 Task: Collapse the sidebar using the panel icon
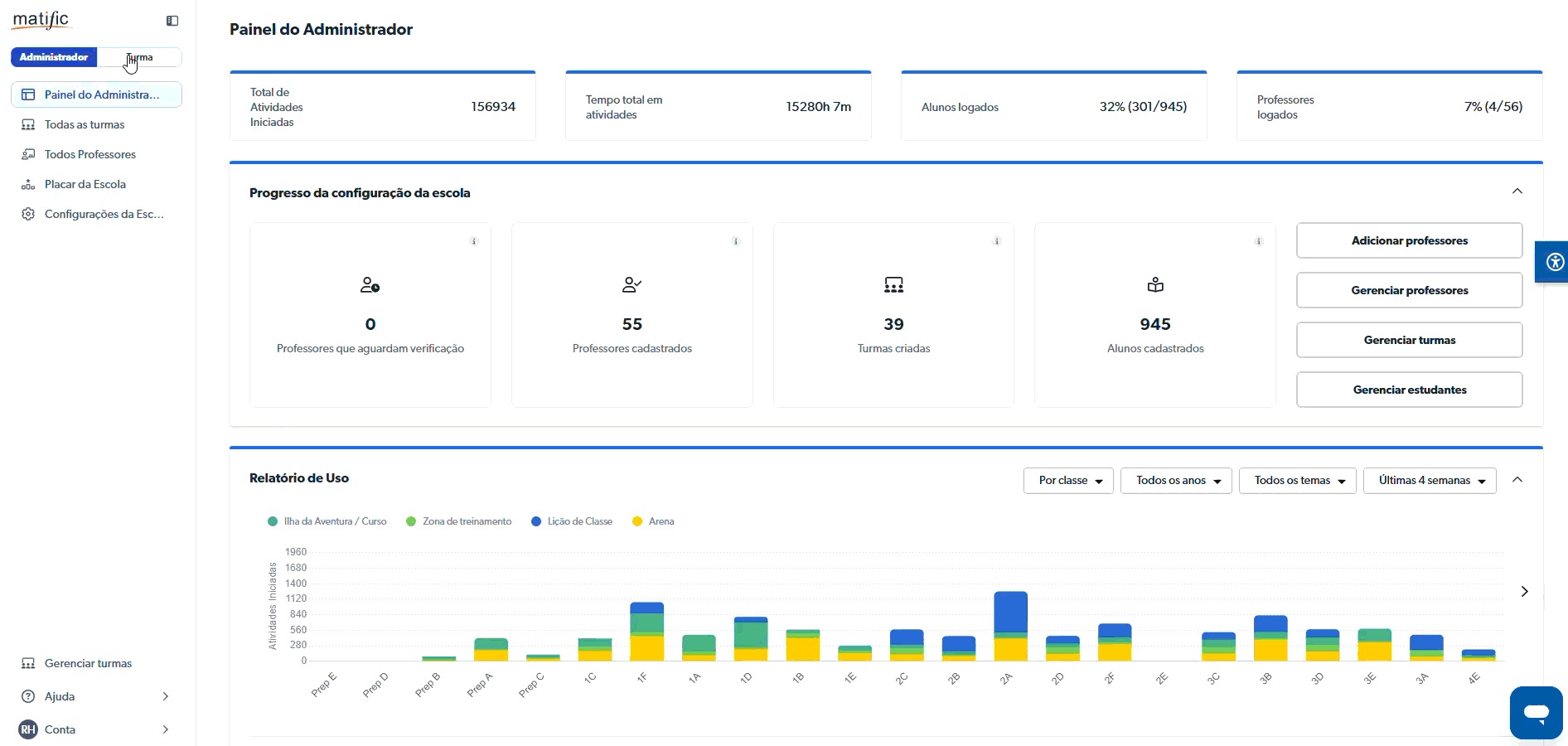pyautogui.click(x=172, y=21)
